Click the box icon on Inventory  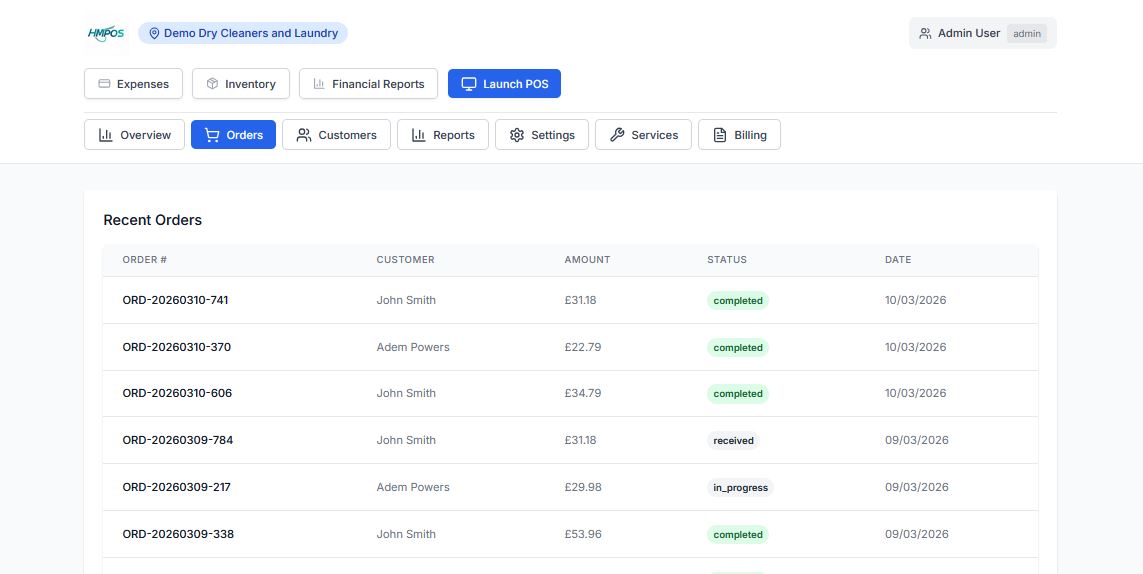[x=212, y=83]
